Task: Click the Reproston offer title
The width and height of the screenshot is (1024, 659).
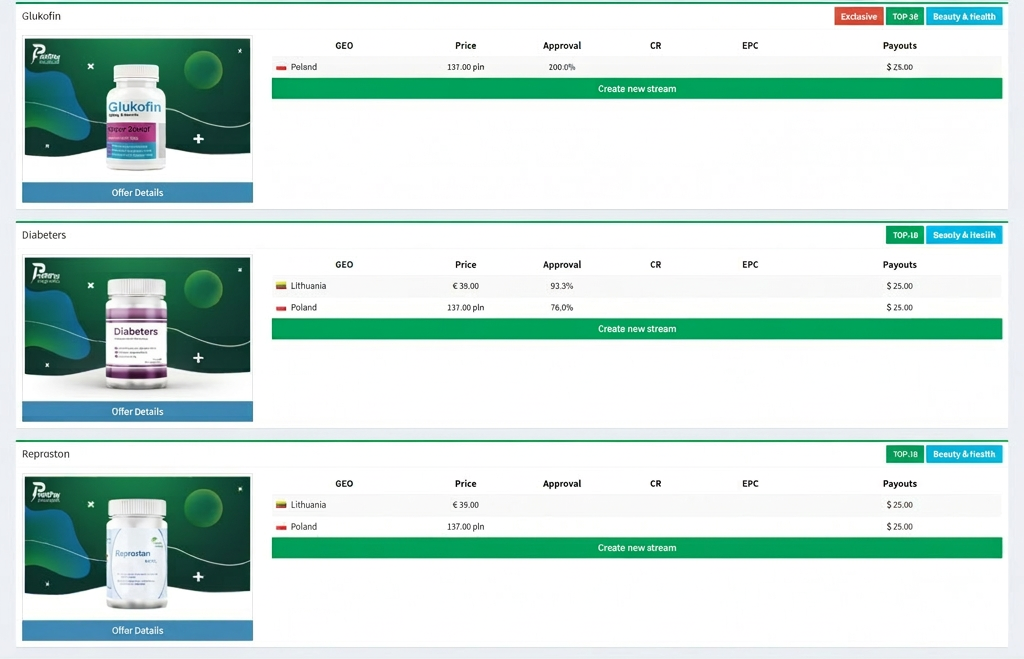Action: point(46,453)
